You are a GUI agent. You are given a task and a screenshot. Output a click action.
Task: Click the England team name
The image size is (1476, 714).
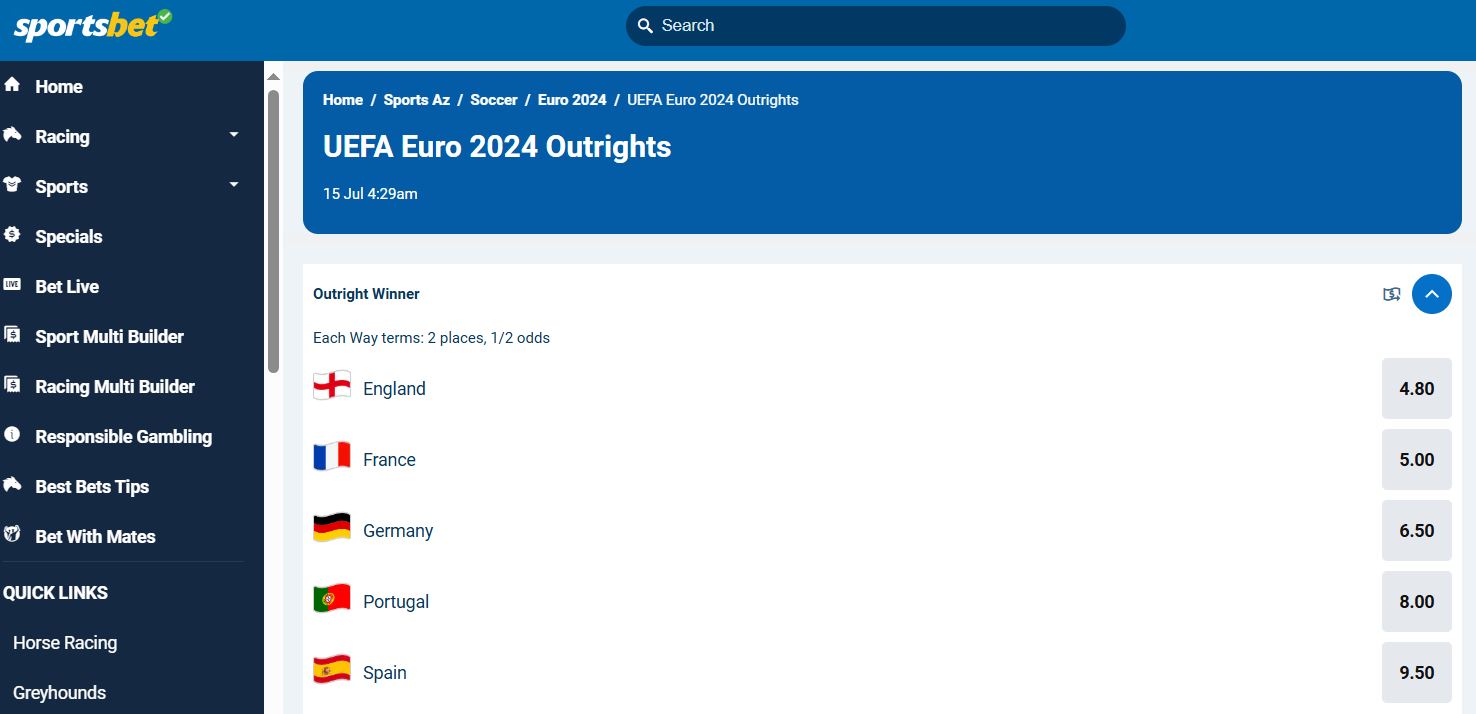tap(394, 389)
